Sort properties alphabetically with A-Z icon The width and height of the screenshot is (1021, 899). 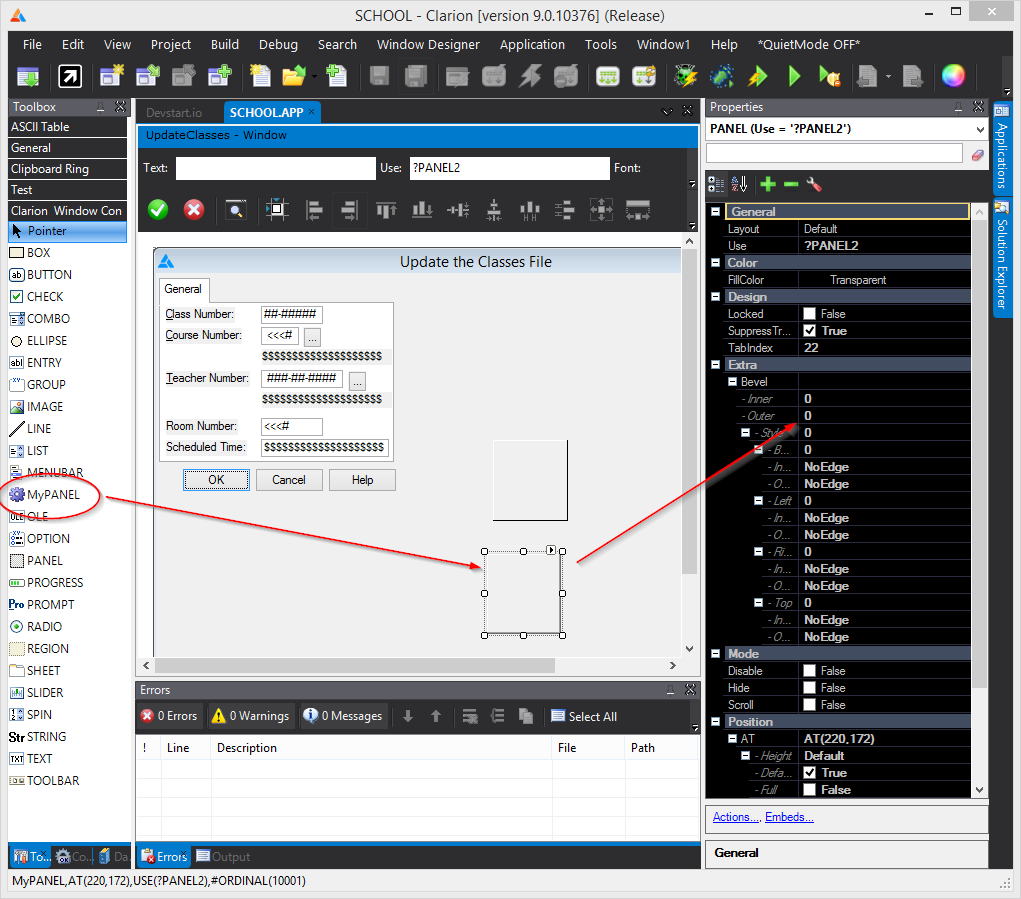740,184
